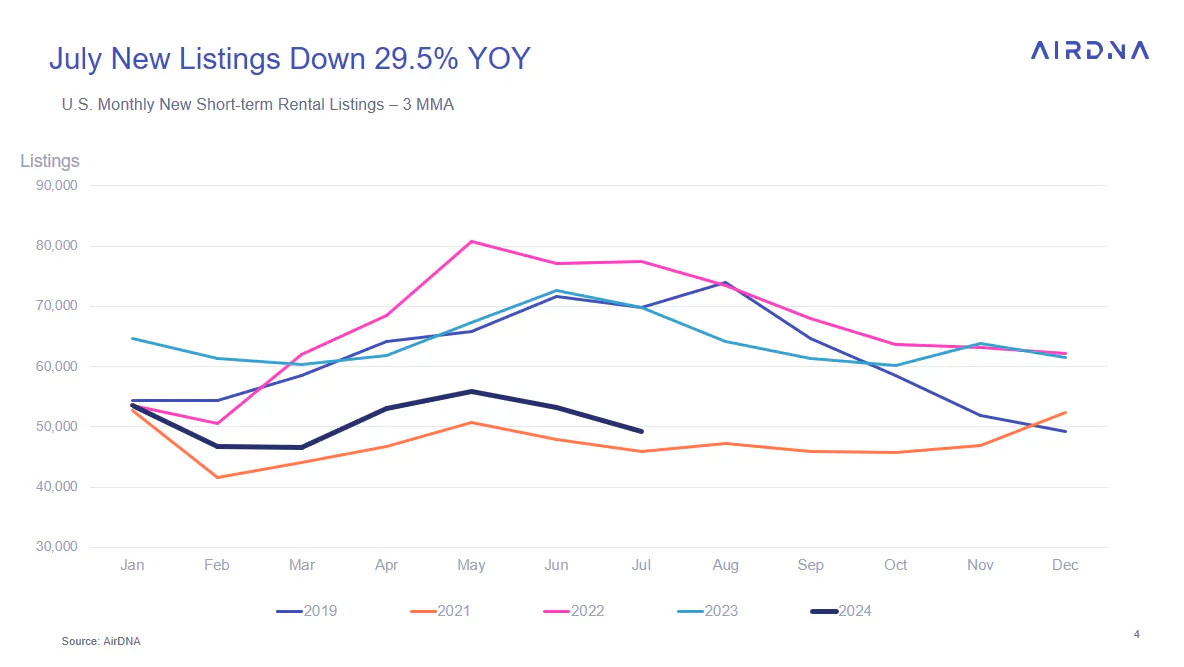Click the 2024 line endpoint at July

coord(641,431)
